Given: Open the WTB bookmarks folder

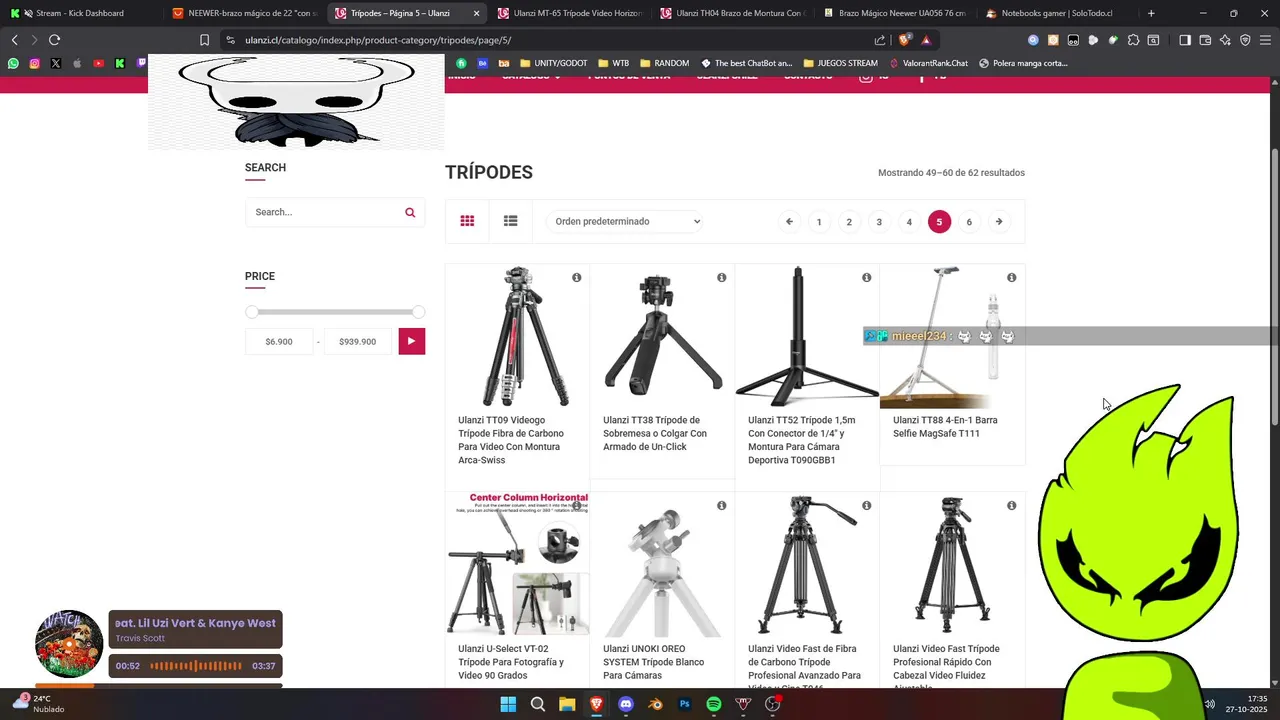Looking at the screenshot, I should [613, 63].
